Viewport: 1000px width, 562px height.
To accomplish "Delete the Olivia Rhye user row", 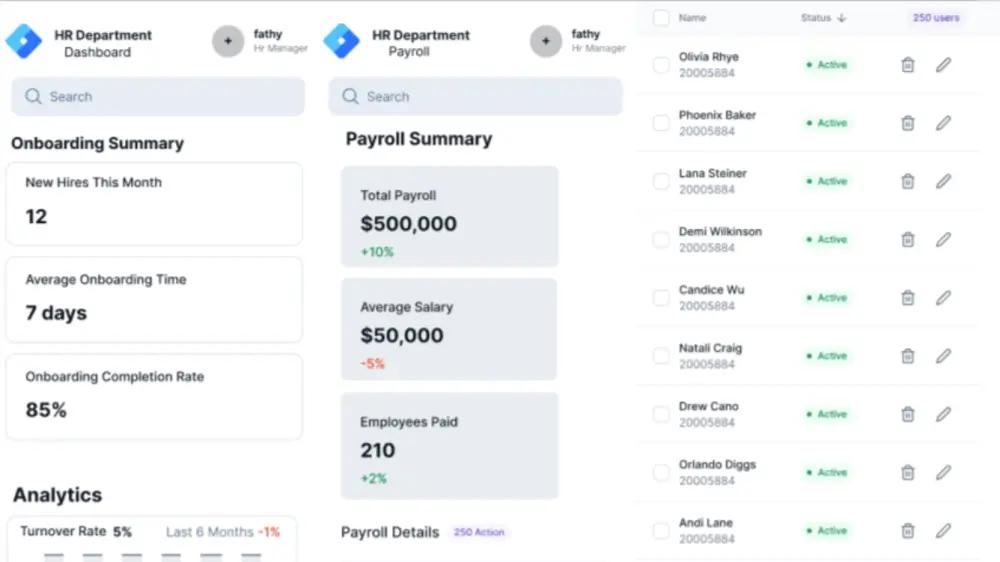I will click(x=908, y=65).
